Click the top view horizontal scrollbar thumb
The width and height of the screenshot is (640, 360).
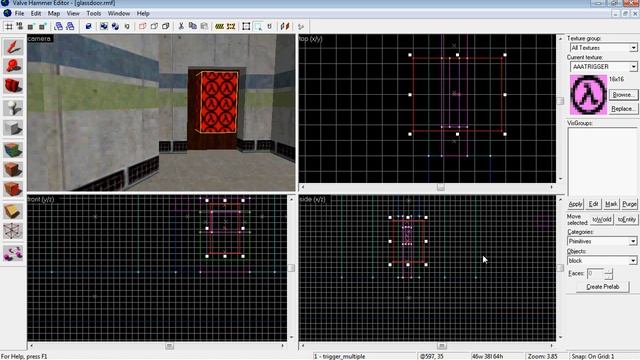(440, 187)
